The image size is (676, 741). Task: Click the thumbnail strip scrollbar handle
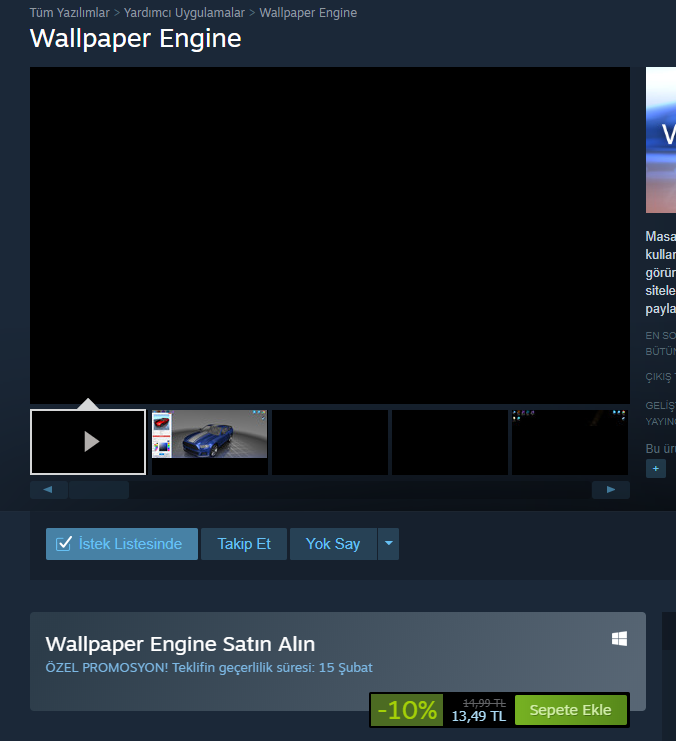pos(99,490)
